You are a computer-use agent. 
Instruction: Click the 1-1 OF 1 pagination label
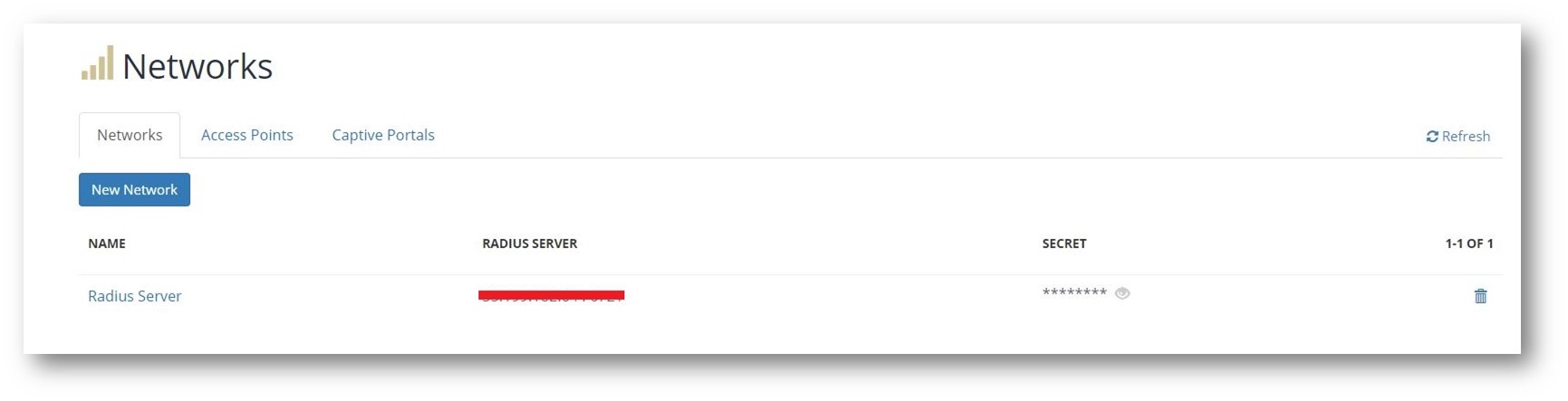(x=1468, y=243)
